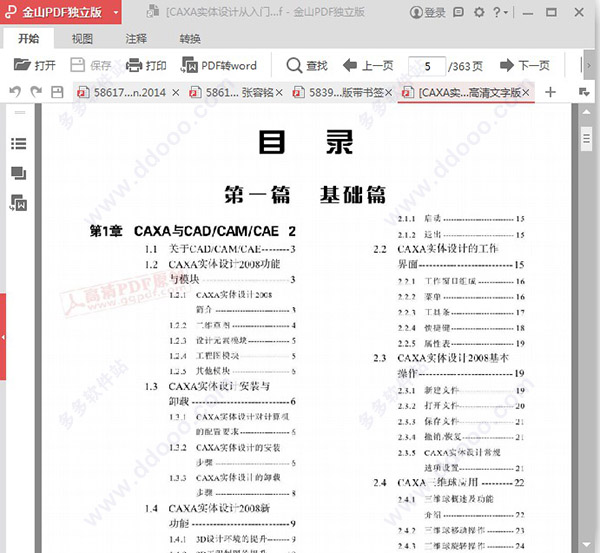Click the 登录 login button
600x553 pixels.
(428, 13)
